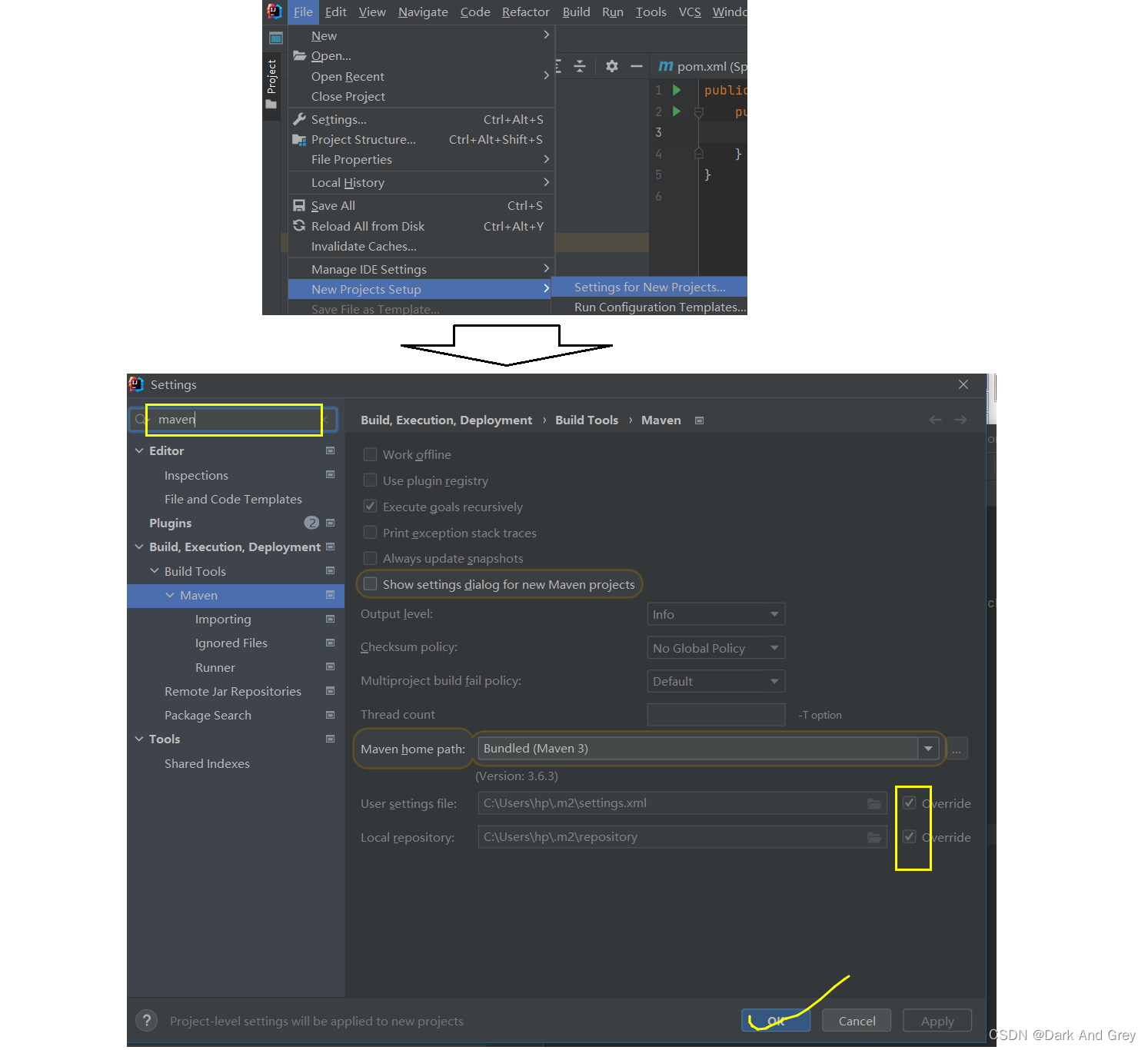Browse folder for User settings file
Image resolution: width=1148 pixels, height=1050 pixels.
pos(874,803)
